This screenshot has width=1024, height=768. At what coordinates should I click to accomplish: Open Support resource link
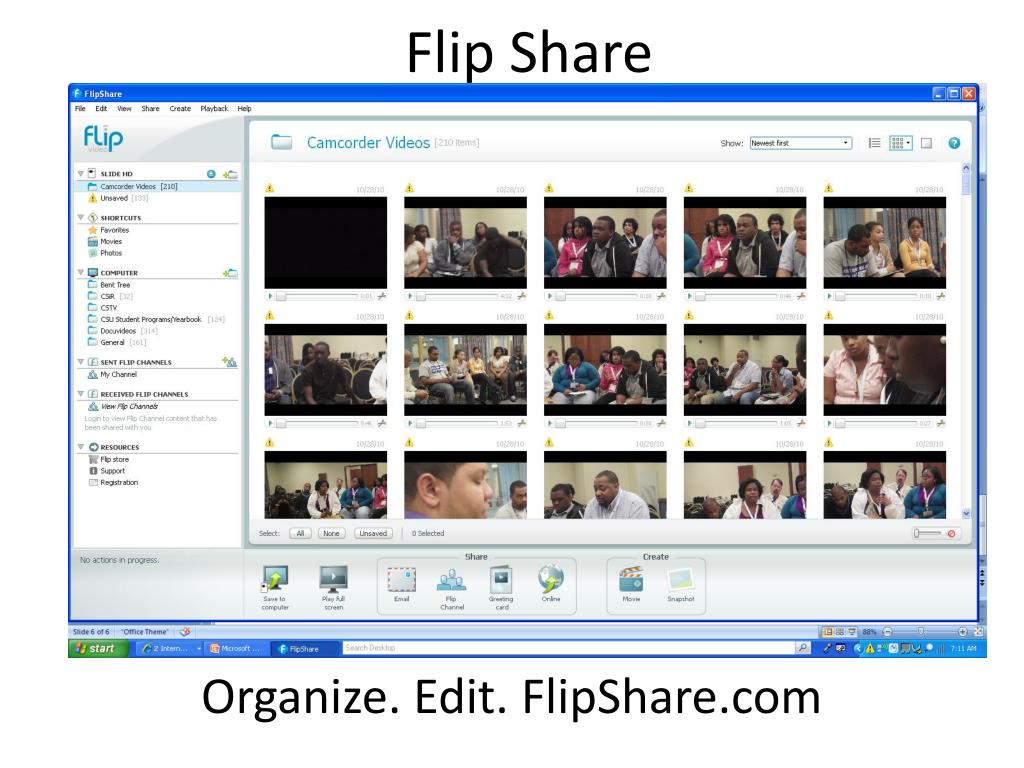pos(112,471)
